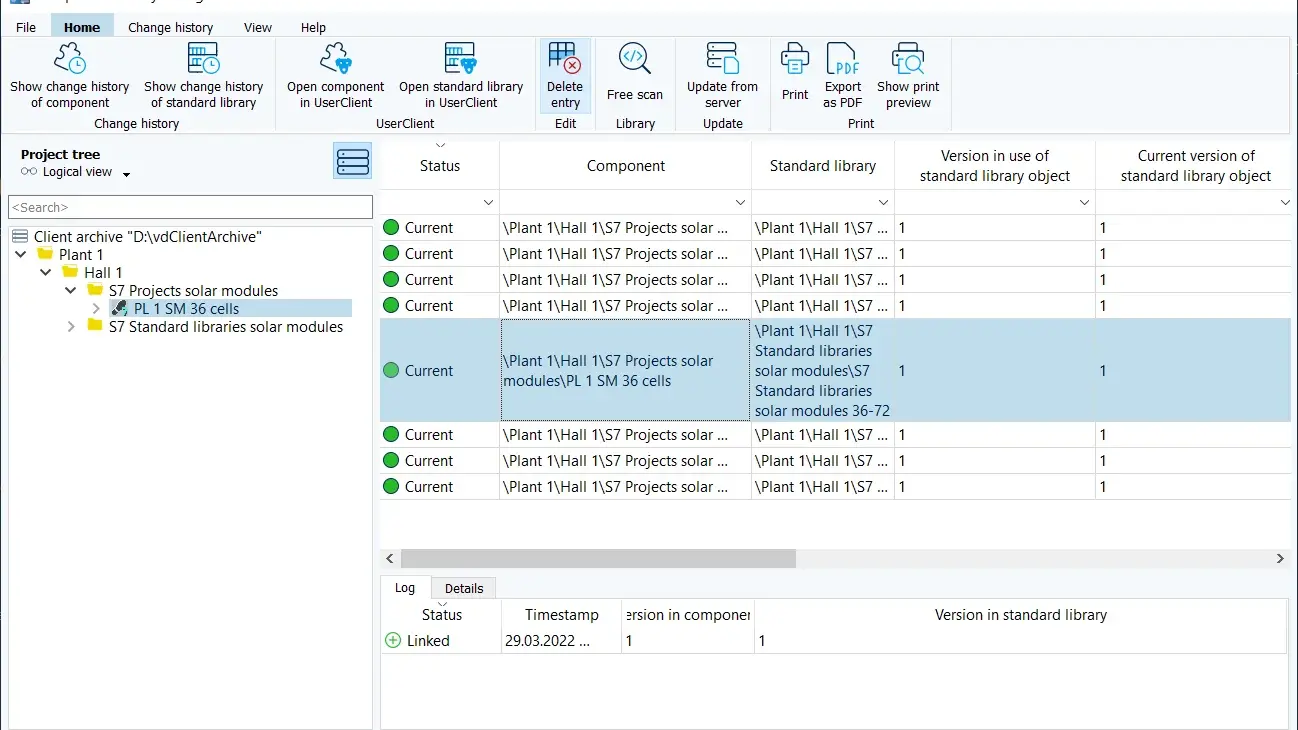
Task: Click the S7 Standard libraries solar modules folder icon
Action: click(x=95, y=327)
